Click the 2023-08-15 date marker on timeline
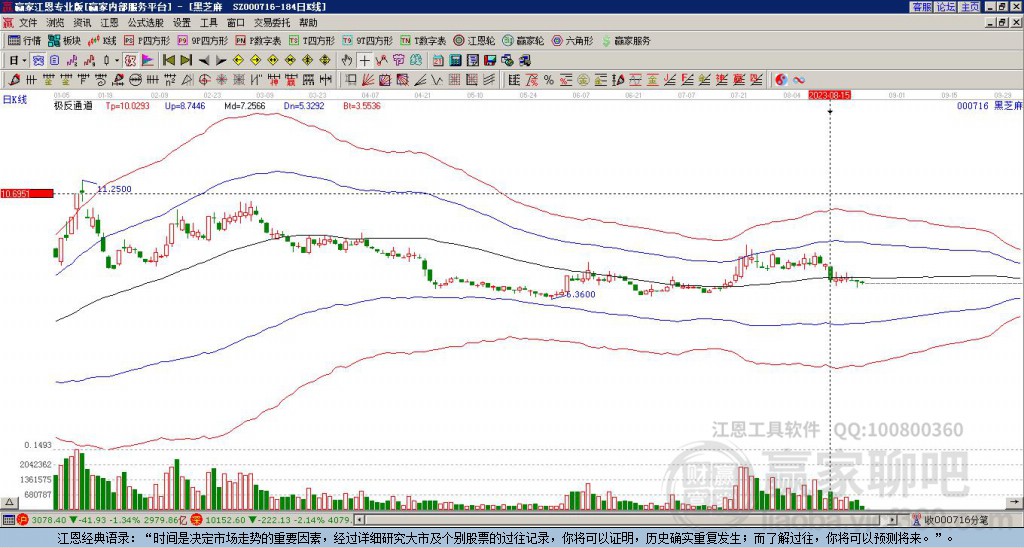This screenshot has height=548, width=1024. click(x=830, y=95)
